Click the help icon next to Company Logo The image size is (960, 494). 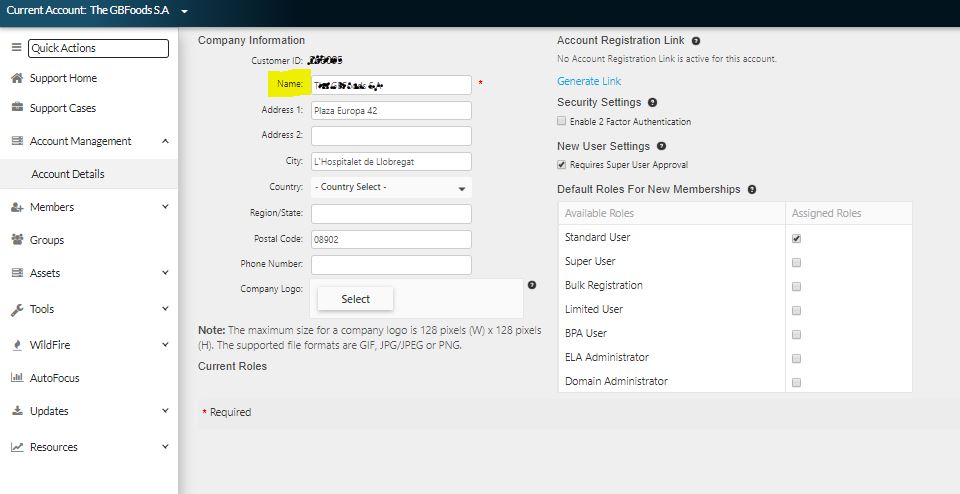click(532, 285)
